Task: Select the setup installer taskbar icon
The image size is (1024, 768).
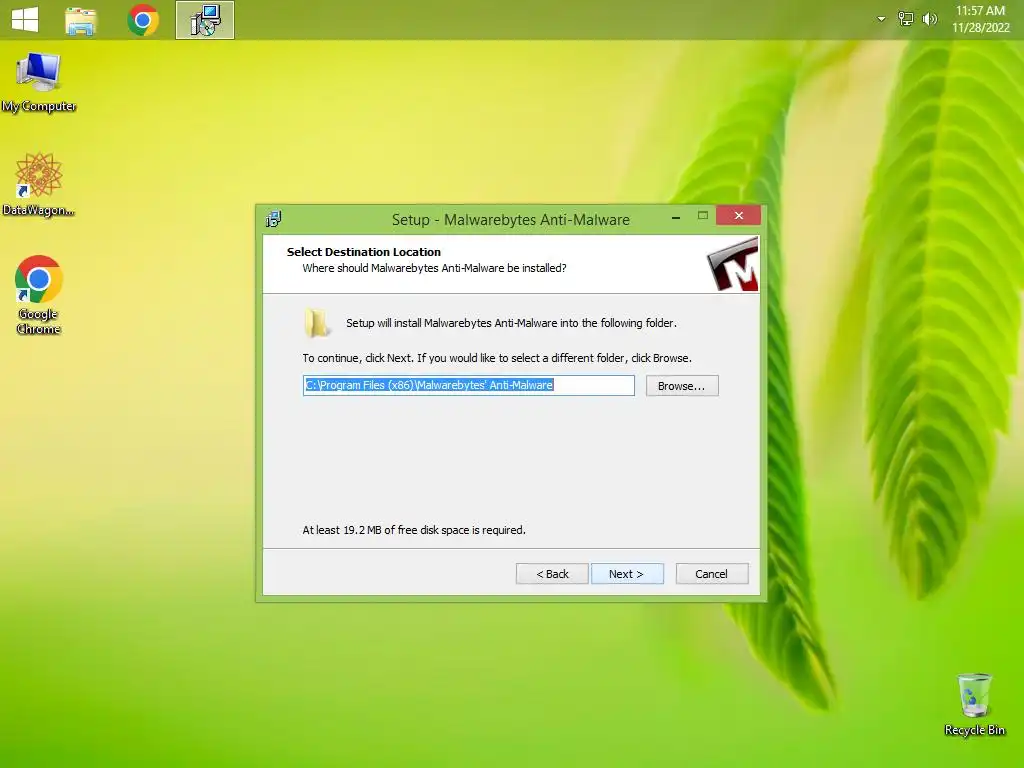Action: (205, 20)
